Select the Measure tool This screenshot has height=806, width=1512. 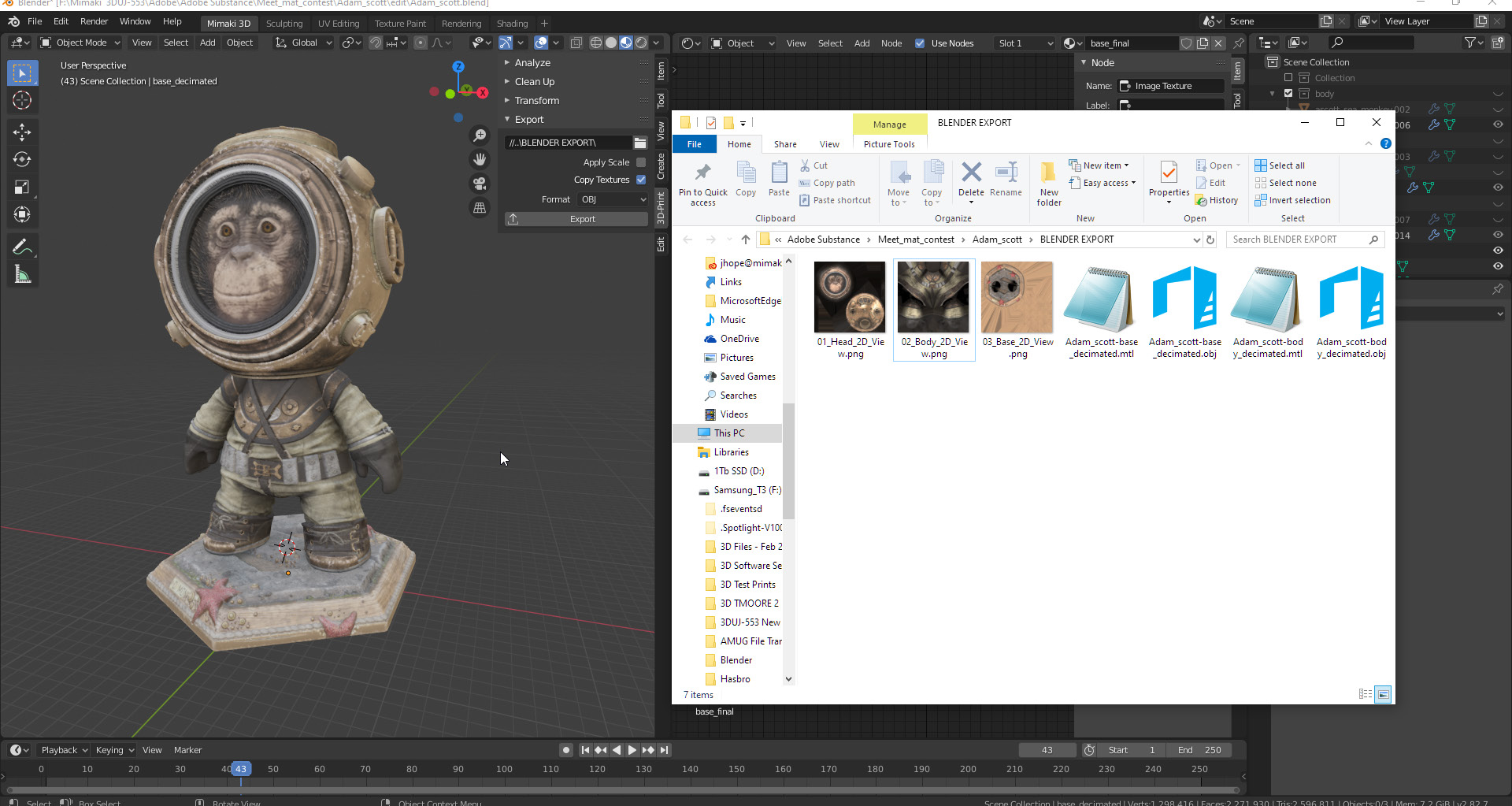pos(22,275)
